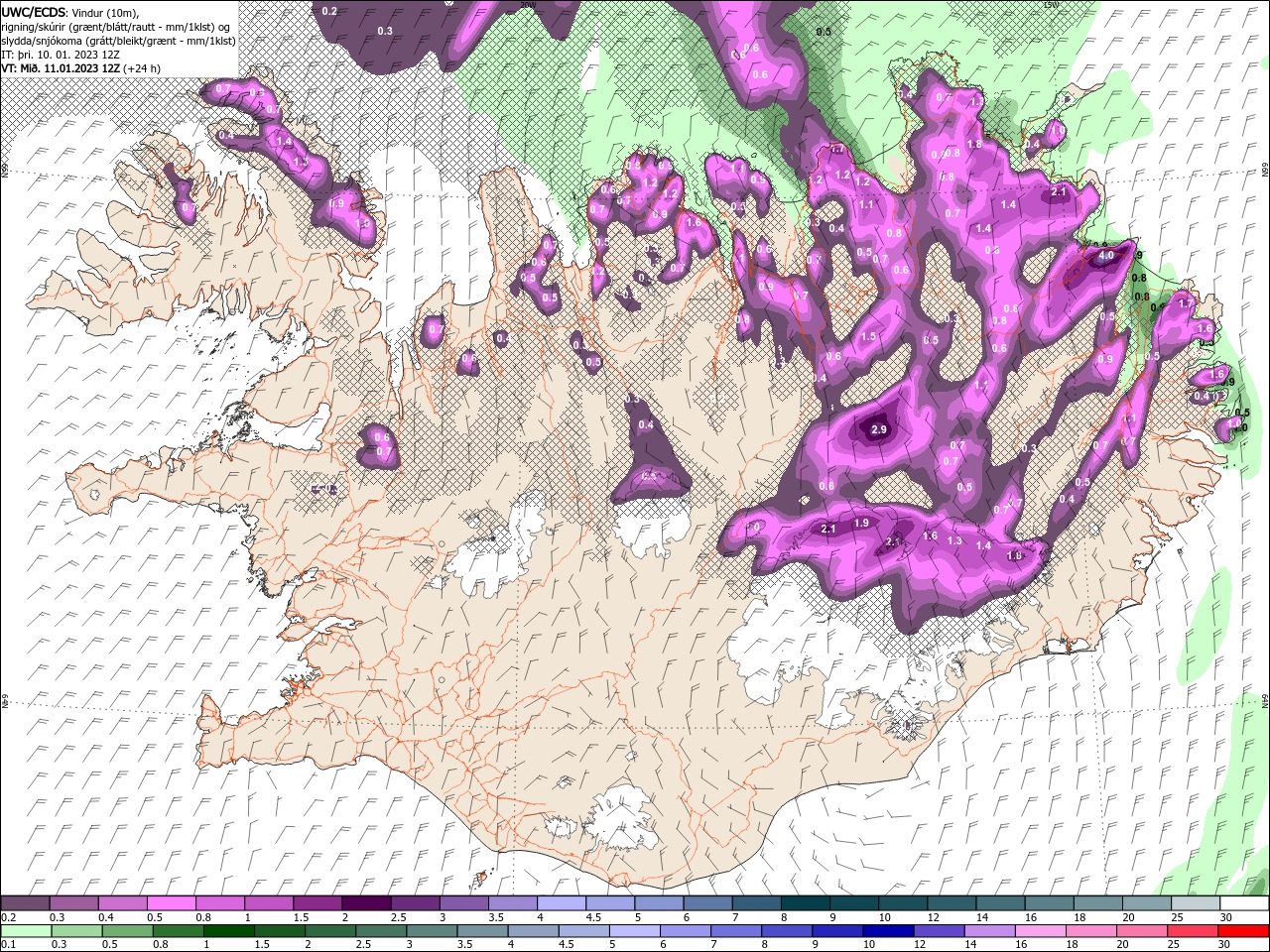The image size is (1270, 952).
Task: Choose the mauve swatch labeled 0.4 in upper legend
Action: click(122, 903)
